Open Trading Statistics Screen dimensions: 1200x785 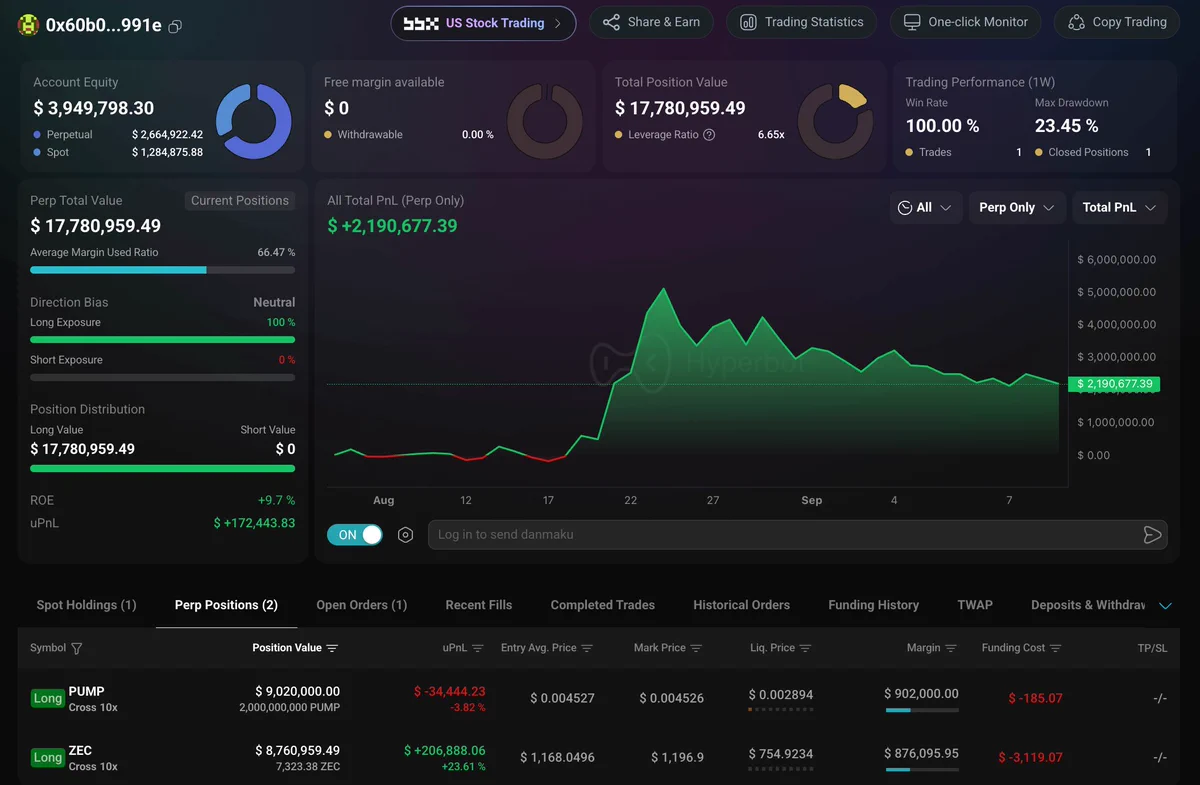click(801, 22)
